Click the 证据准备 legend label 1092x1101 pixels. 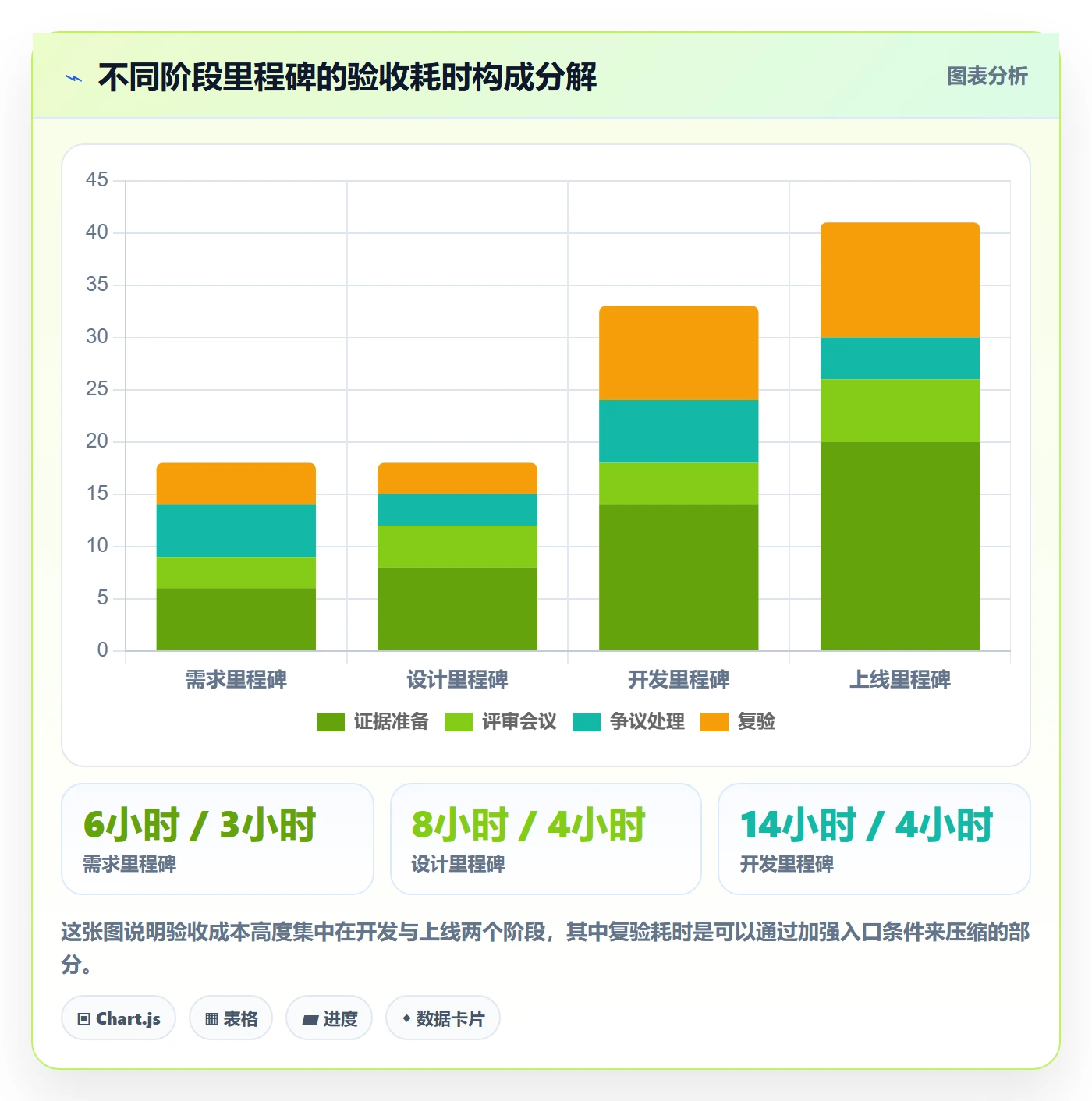tap(392, 722)
